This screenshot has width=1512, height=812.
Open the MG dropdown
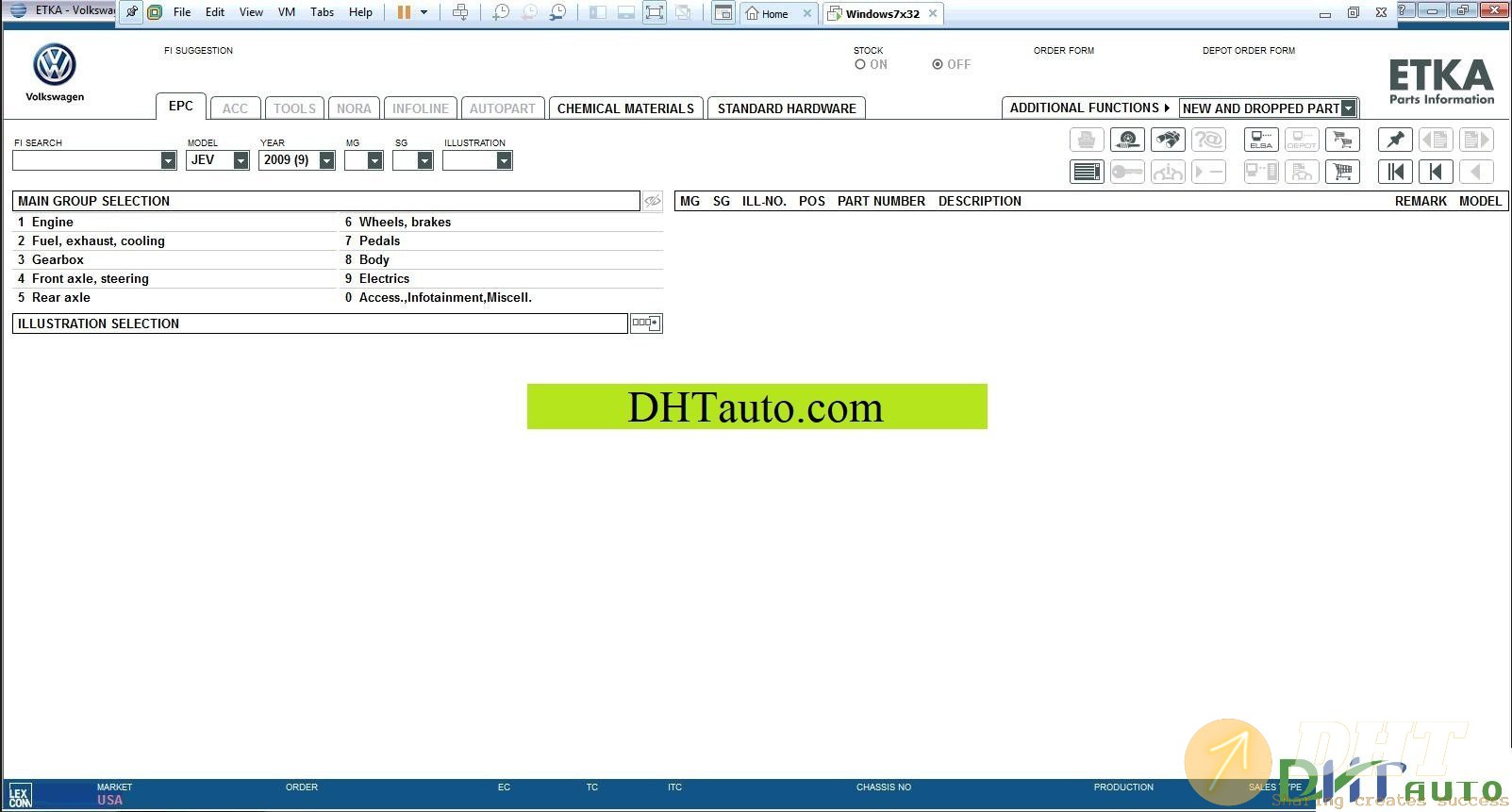[374, 160]
